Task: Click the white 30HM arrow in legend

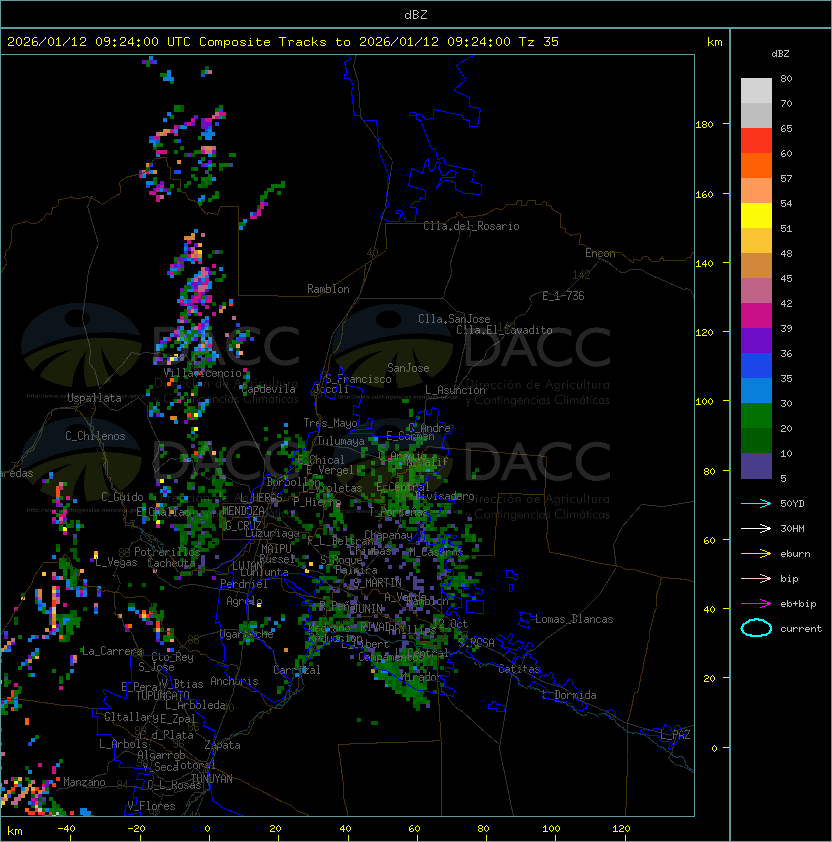Action: 756,528
